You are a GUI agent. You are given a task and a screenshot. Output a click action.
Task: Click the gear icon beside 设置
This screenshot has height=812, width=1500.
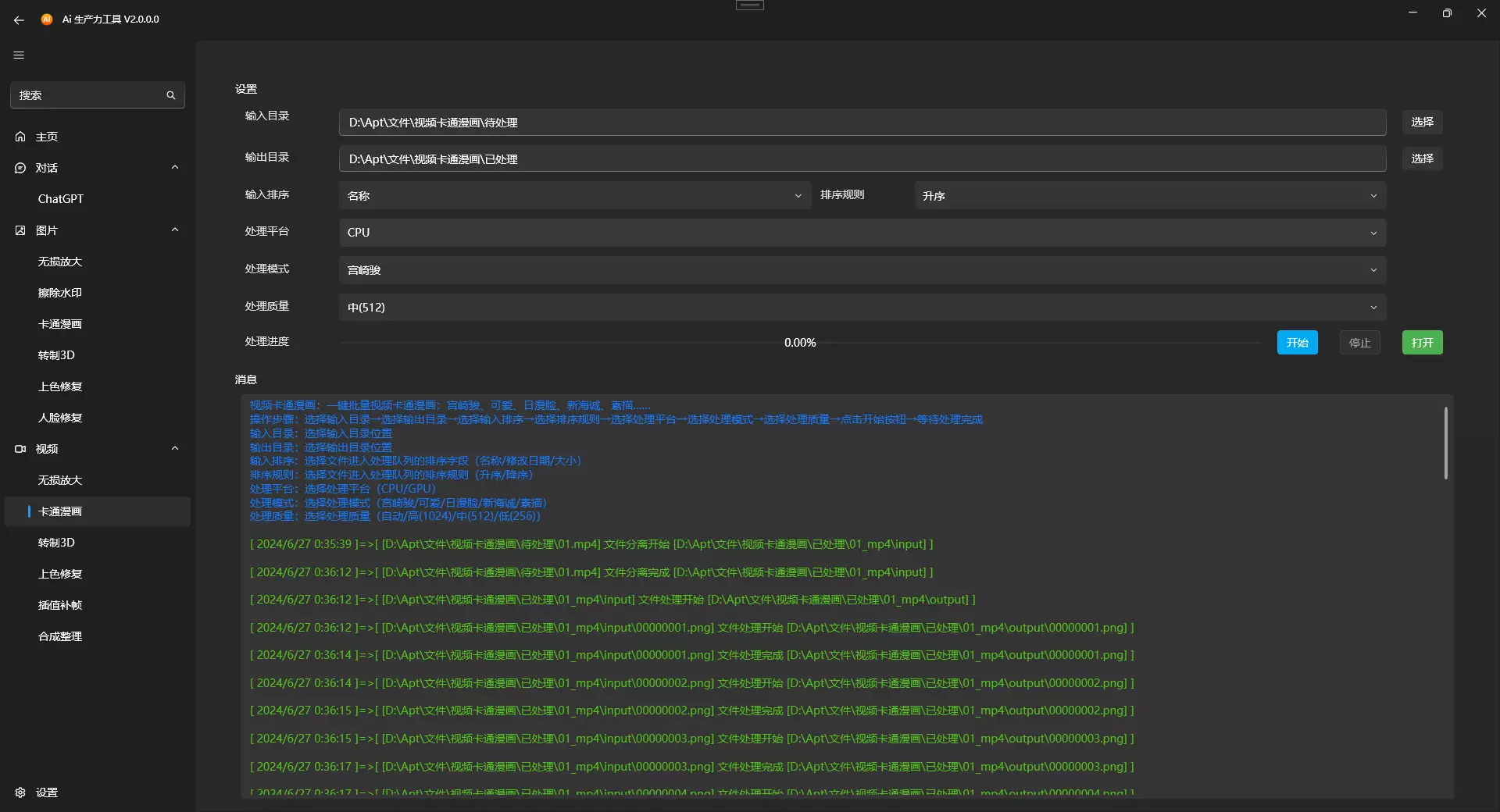point(20,792)
